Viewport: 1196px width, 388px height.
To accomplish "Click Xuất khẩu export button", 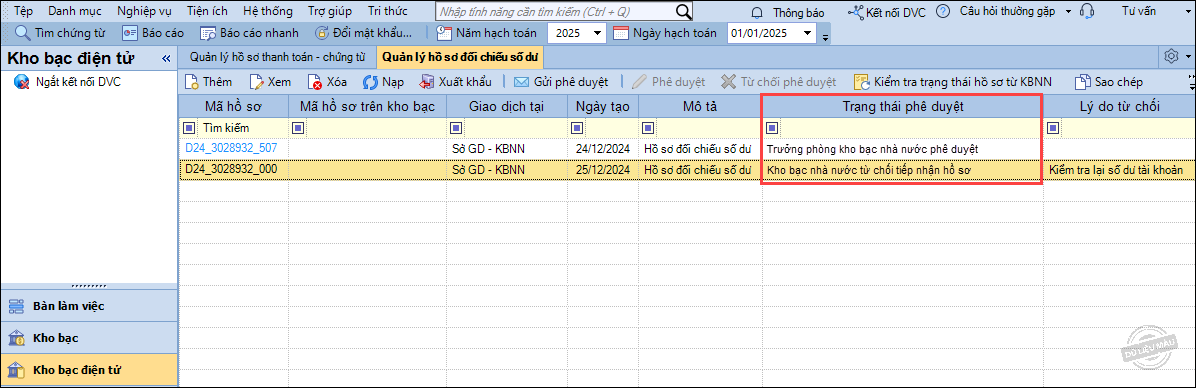I will click(x=455, y=82).
